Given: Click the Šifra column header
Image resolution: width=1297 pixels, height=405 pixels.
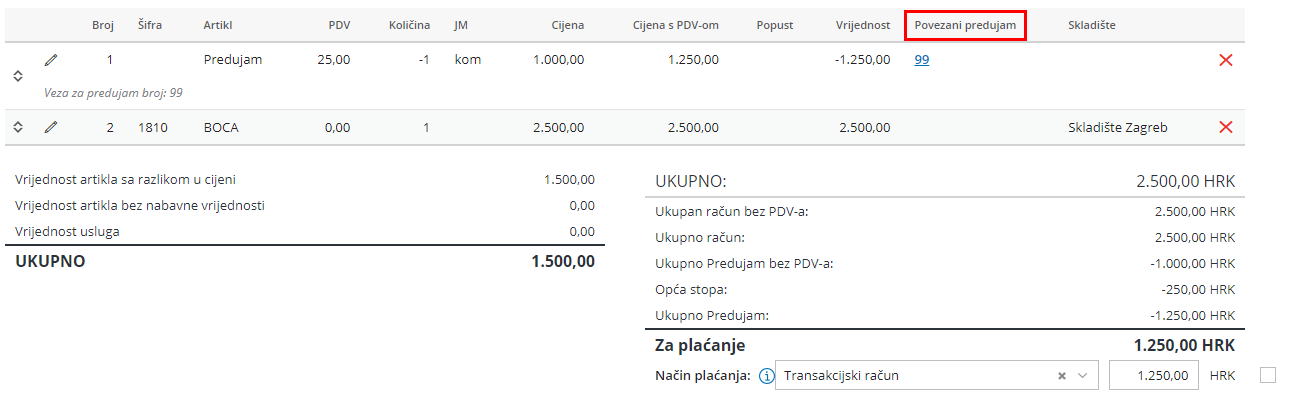Looking at the screenshot, I should (150, 25).
